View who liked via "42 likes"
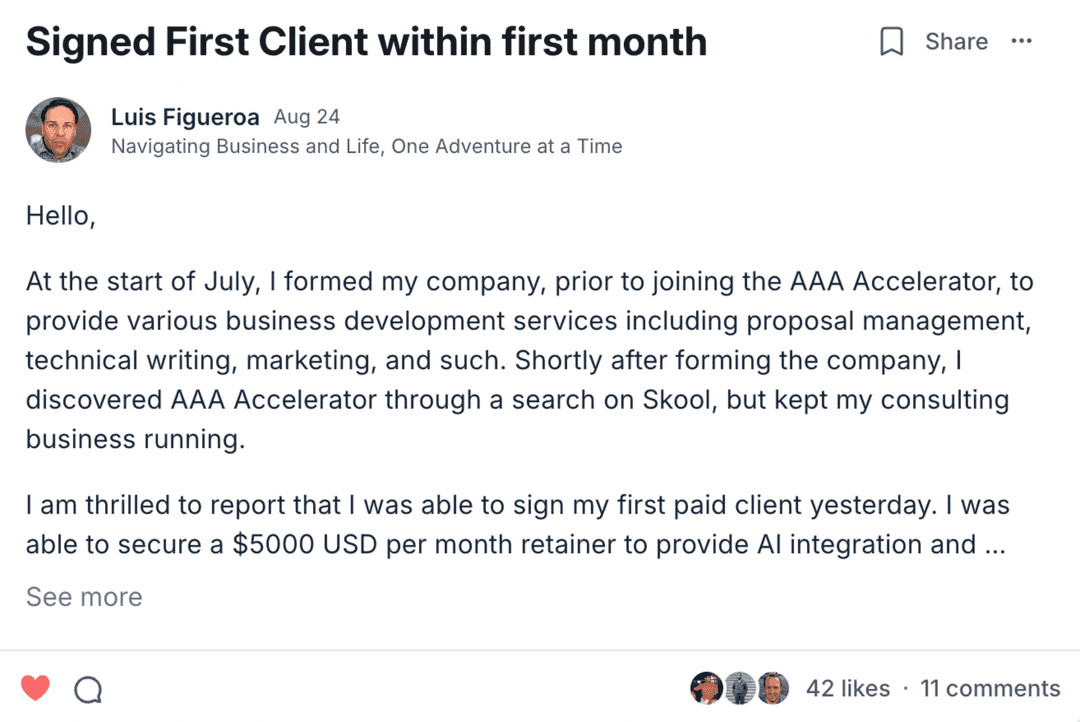The width and height of the screenshot is (1080, 722). click(x=847, y=689)
